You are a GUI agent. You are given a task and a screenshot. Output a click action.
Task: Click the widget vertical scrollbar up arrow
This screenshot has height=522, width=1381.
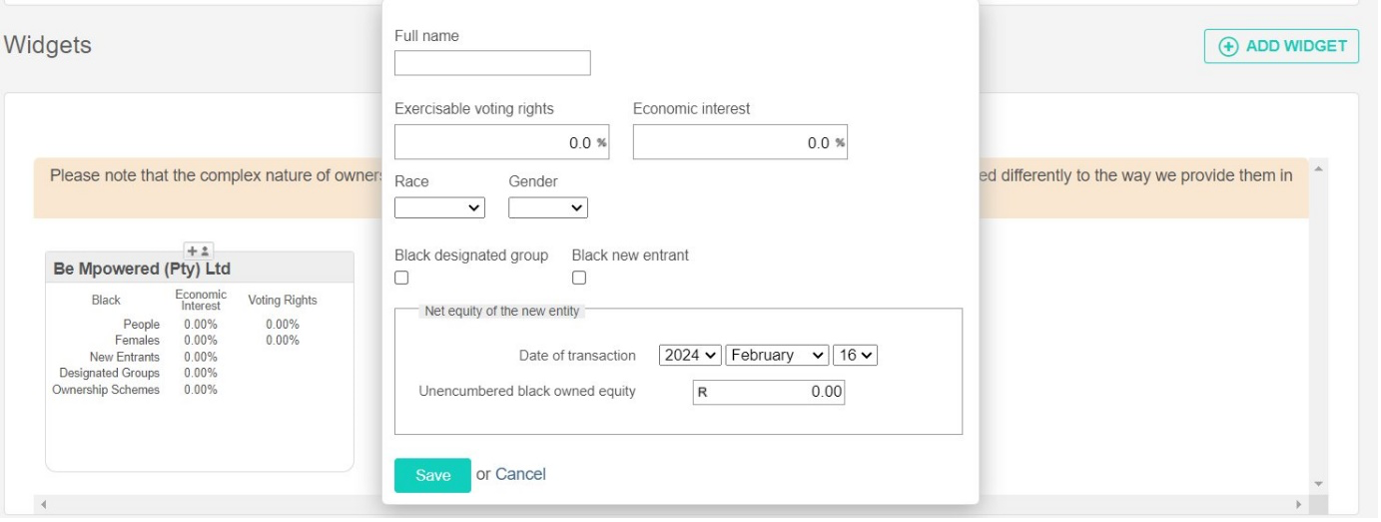click(x=1318, y=168)
